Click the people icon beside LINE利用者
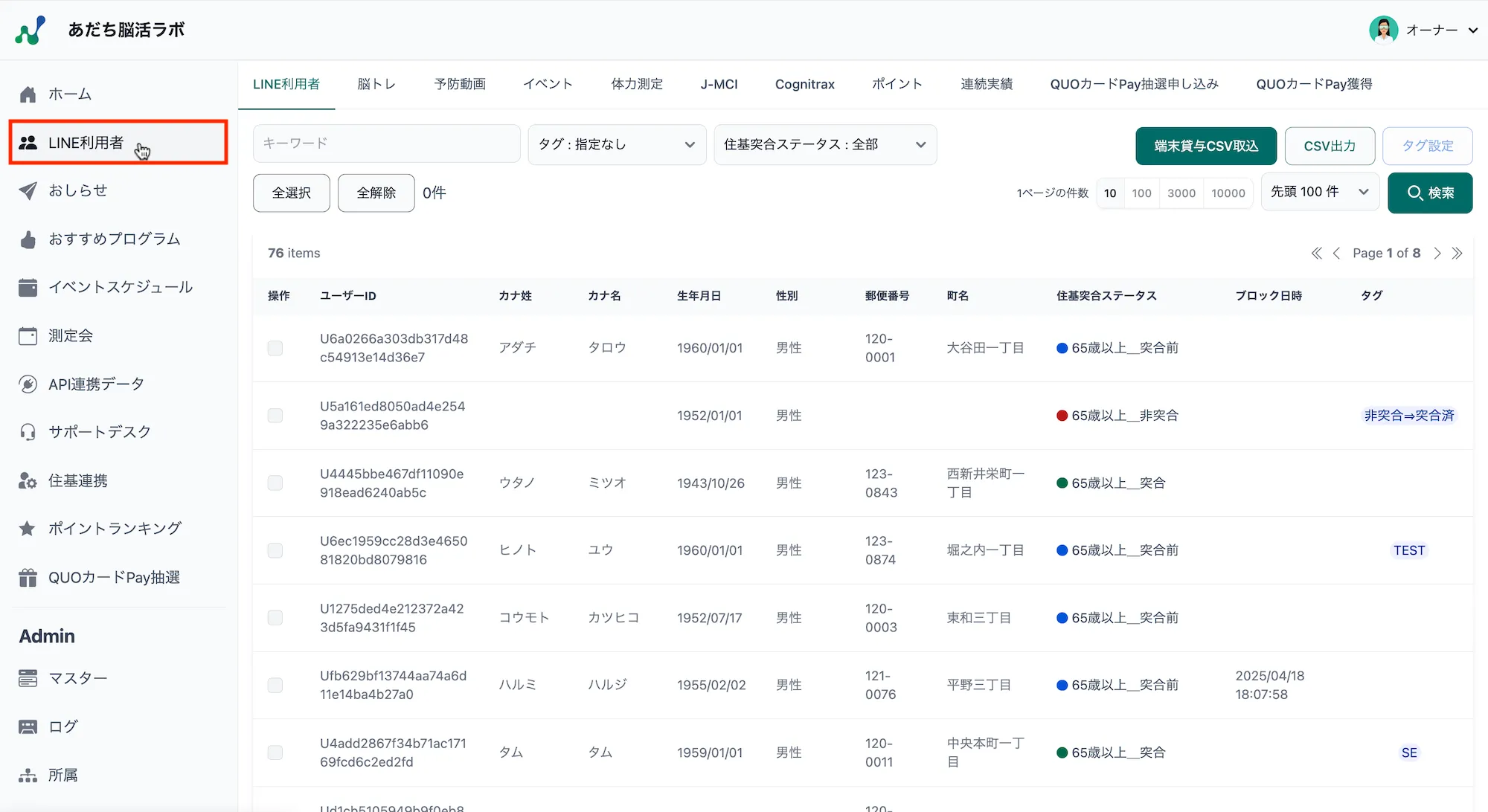This screenshot has height=812, width=1488. tap(28, 143)
